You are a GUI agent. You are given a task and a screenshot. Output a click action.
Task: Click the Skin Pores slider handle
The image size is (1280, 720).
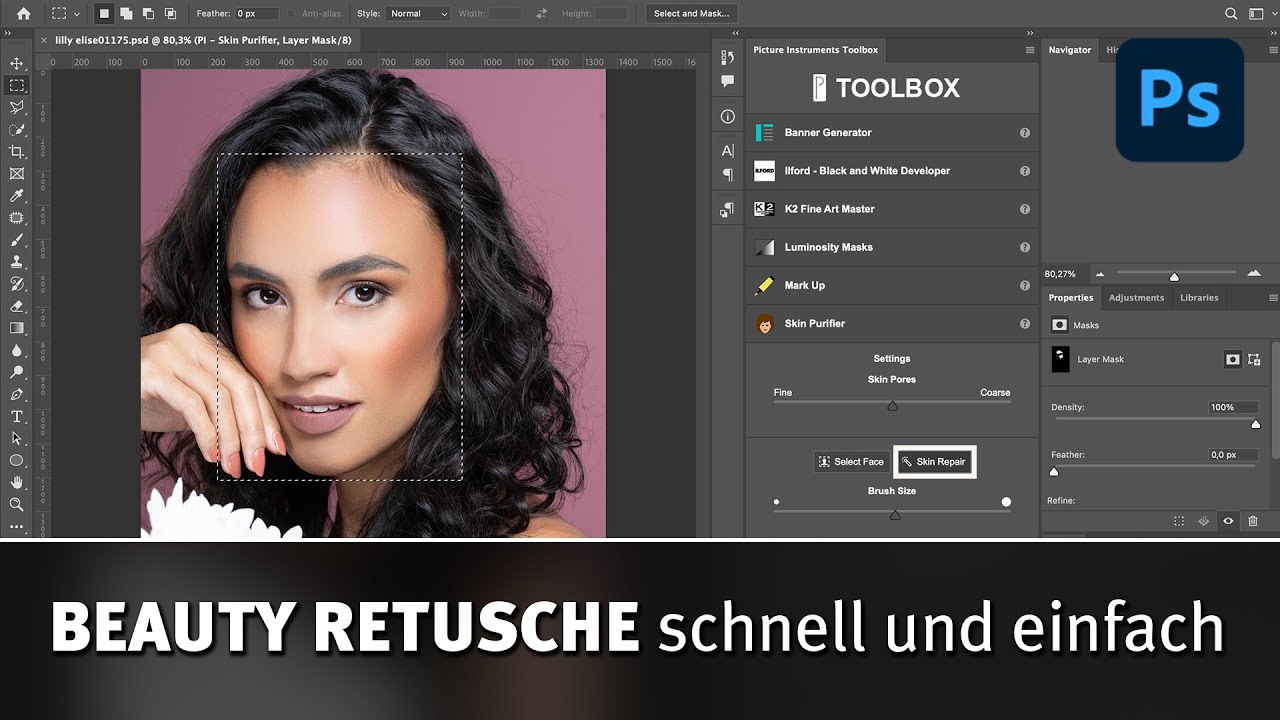893,405
